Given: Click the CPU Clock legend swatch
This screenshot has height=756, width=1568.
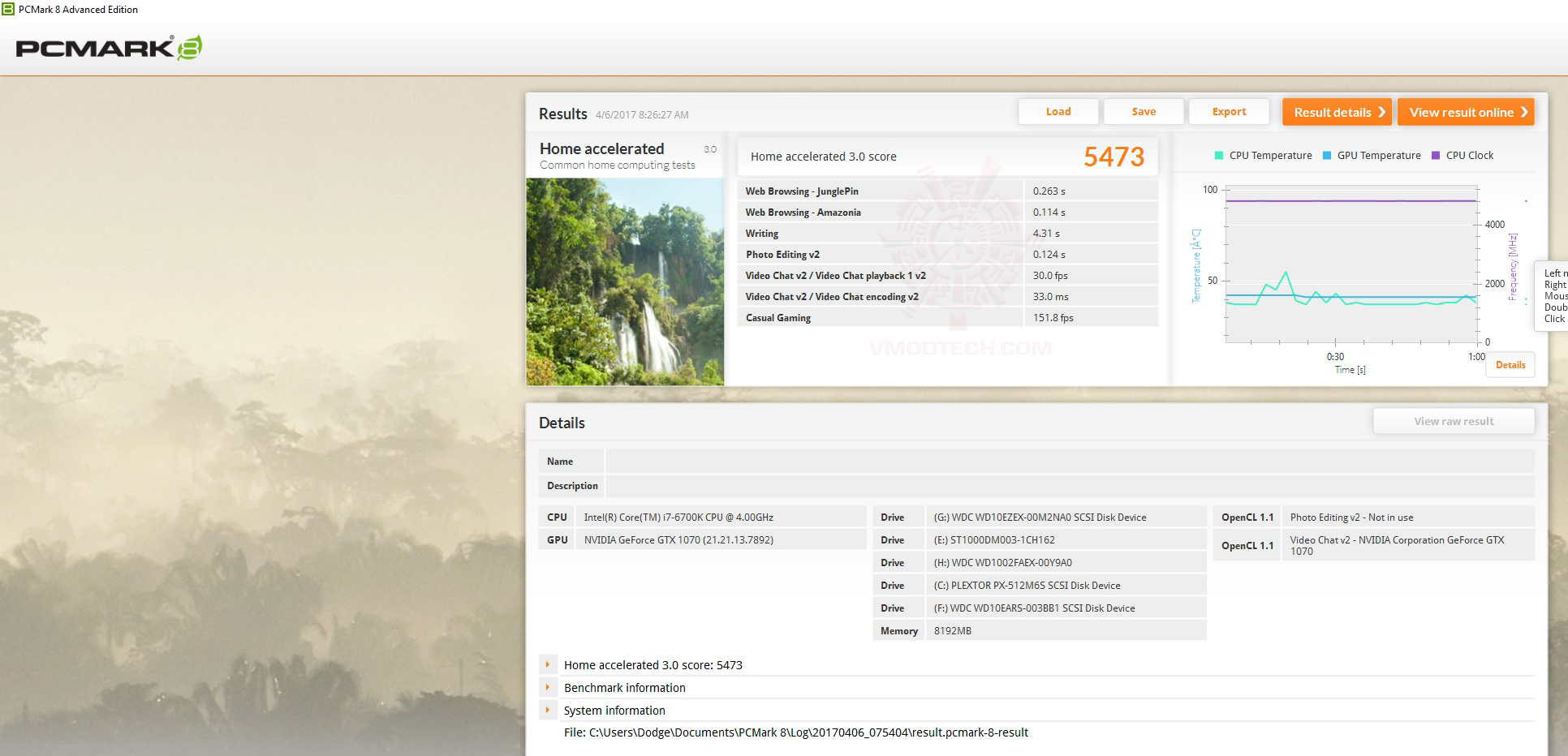Looking at the screenshot, I should [x=1436, y=156].
